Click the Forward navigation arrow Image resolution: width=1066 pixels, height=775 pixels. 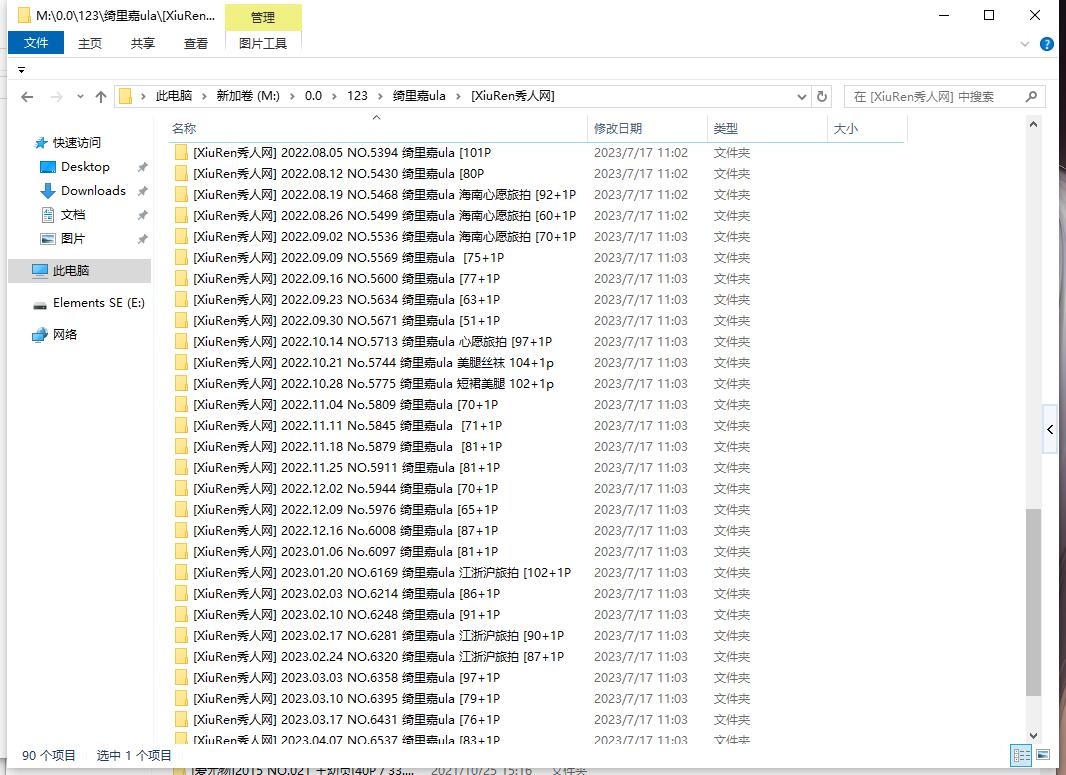[56, 97]
